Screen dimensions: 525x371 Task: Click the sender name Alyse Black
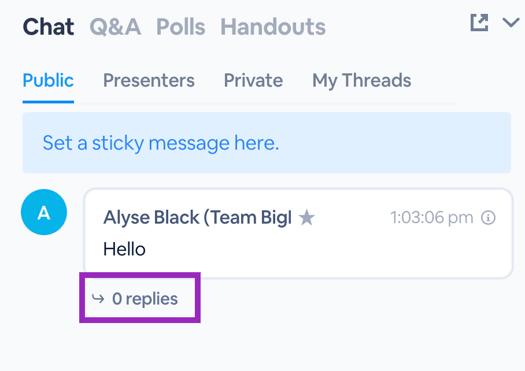click(198, 218)
